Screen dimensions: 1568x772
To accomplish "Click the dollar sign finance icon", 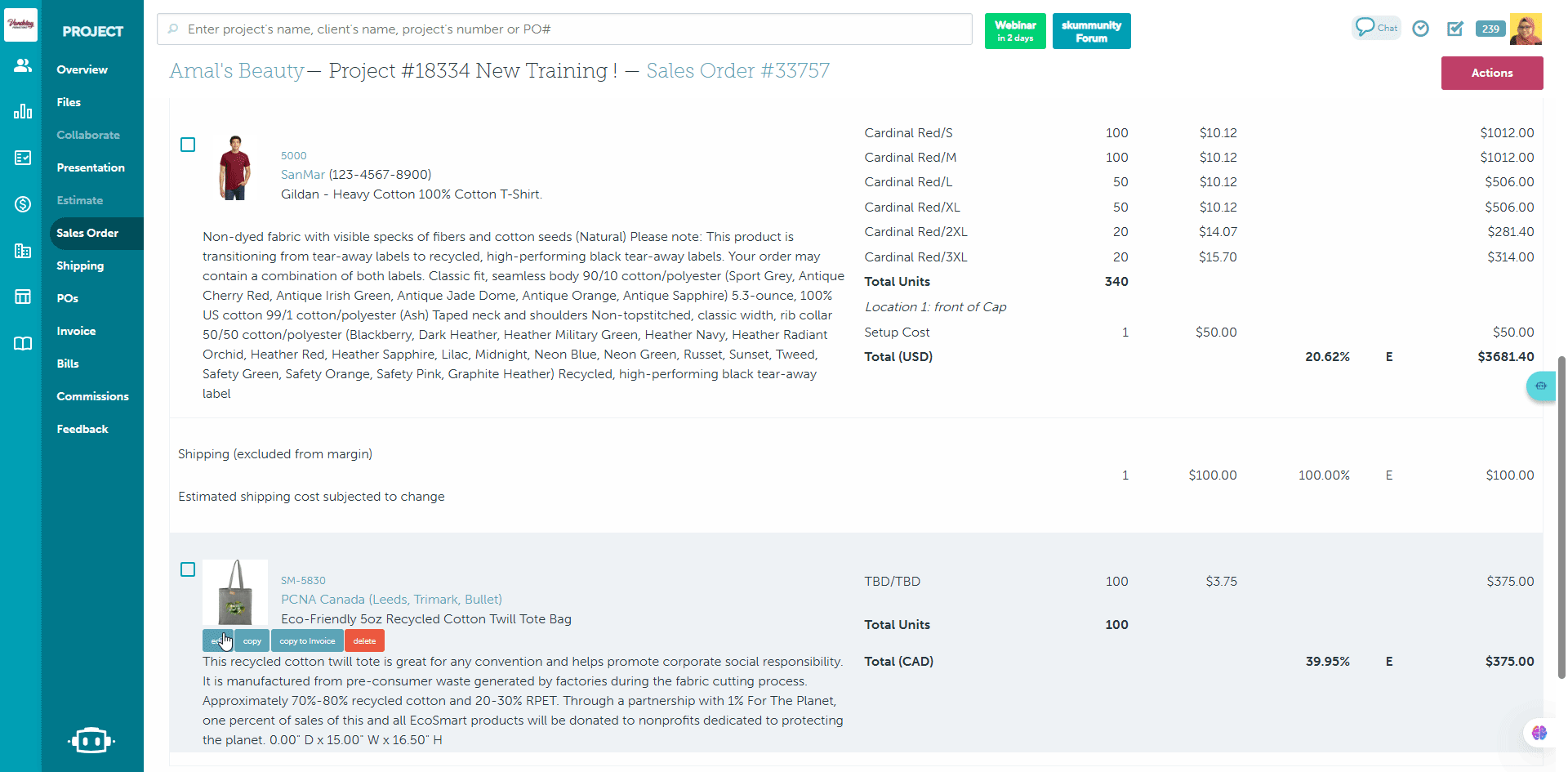I will coord(23,204).
